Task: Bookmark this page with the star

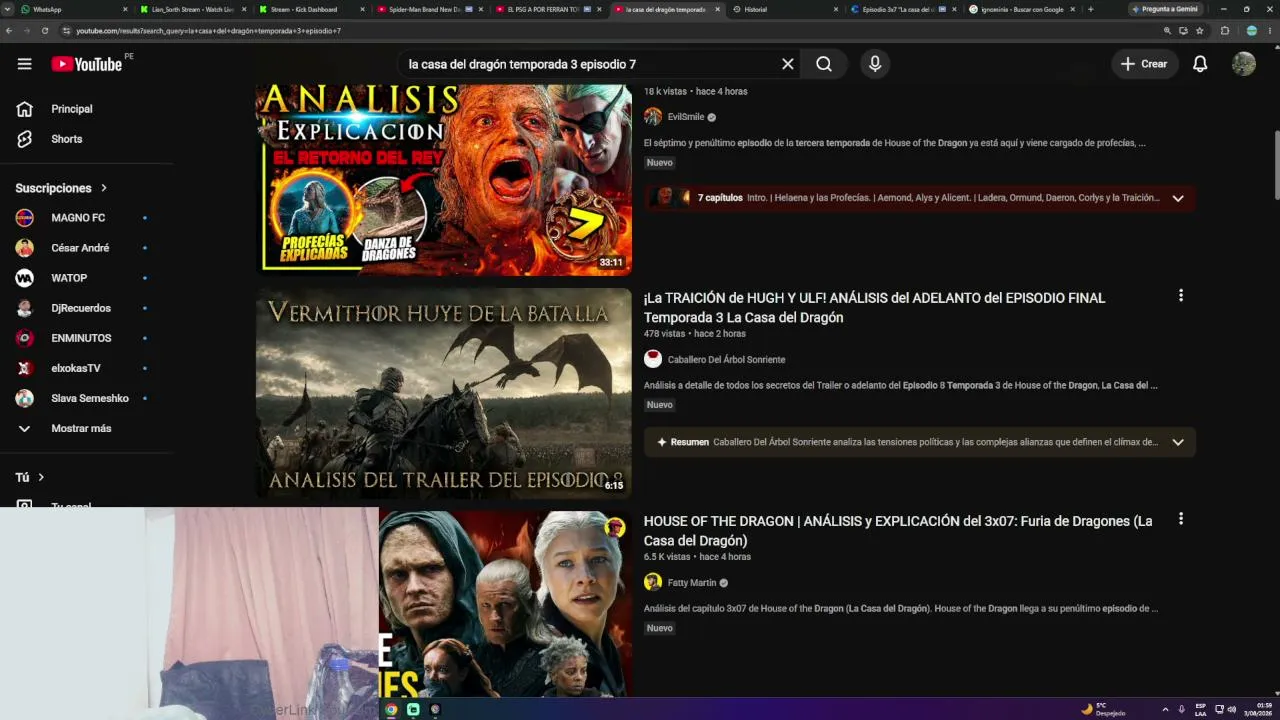Action: [1199, 31]
